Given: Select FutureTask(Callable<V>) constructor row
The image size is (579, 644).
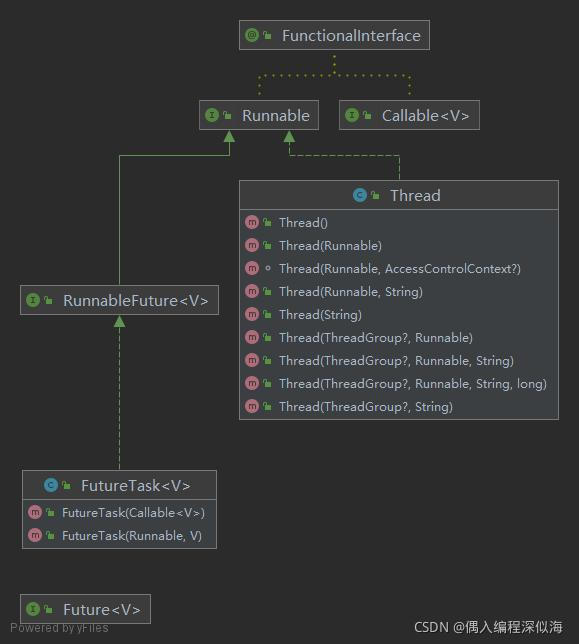Looking at the screenshot, I should pos(119,513).
